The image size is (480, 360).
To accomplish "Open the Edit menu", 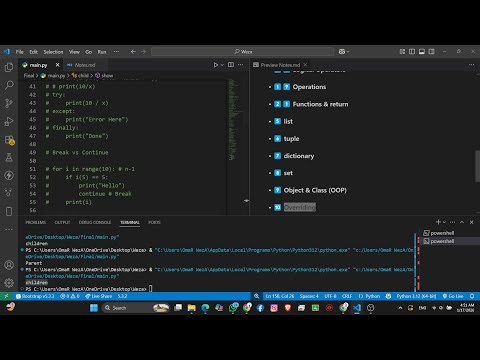I will click(33, 52).
